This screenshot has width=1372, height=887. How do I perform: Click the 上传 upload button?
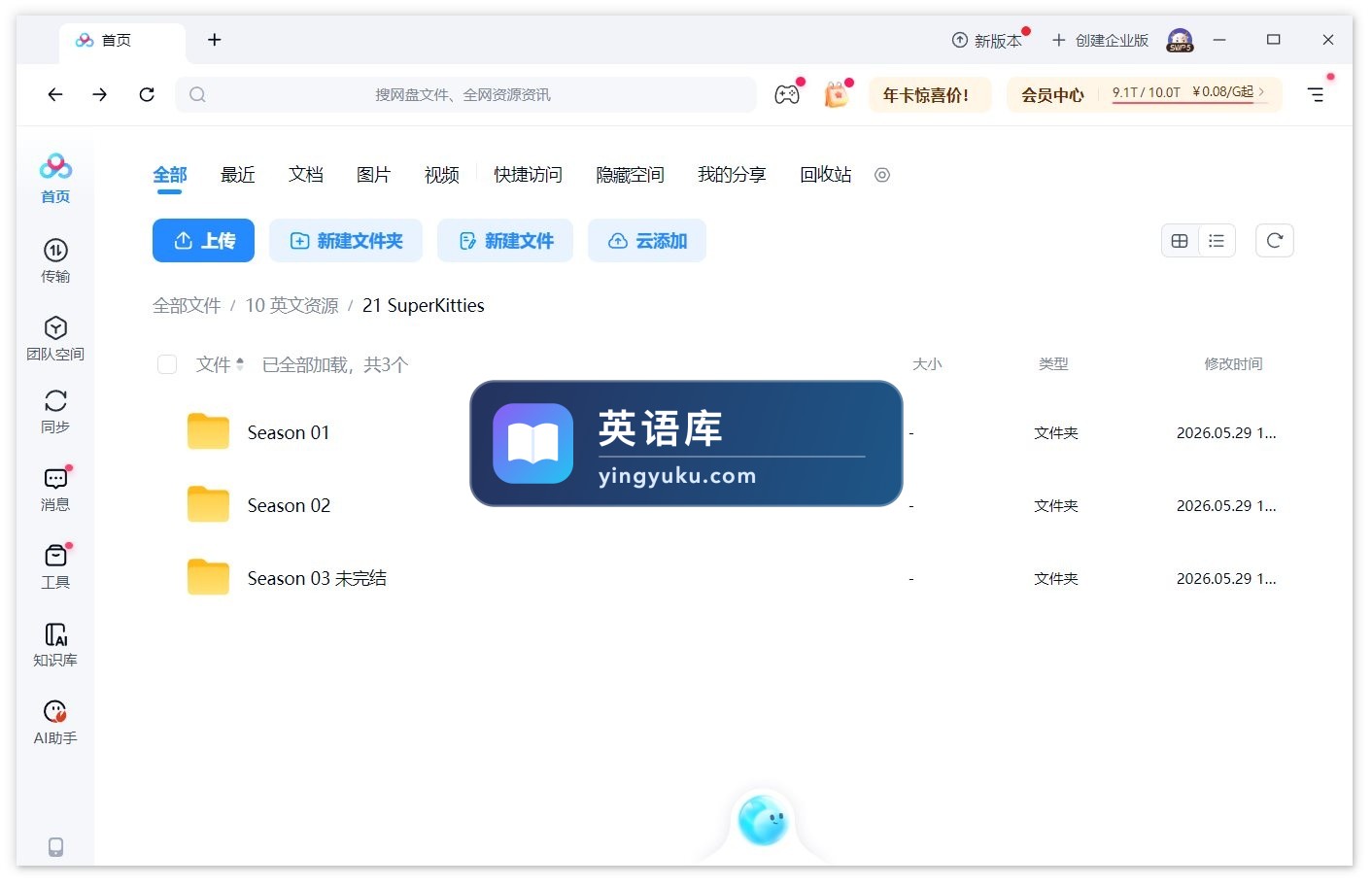(x=203, y=241)
